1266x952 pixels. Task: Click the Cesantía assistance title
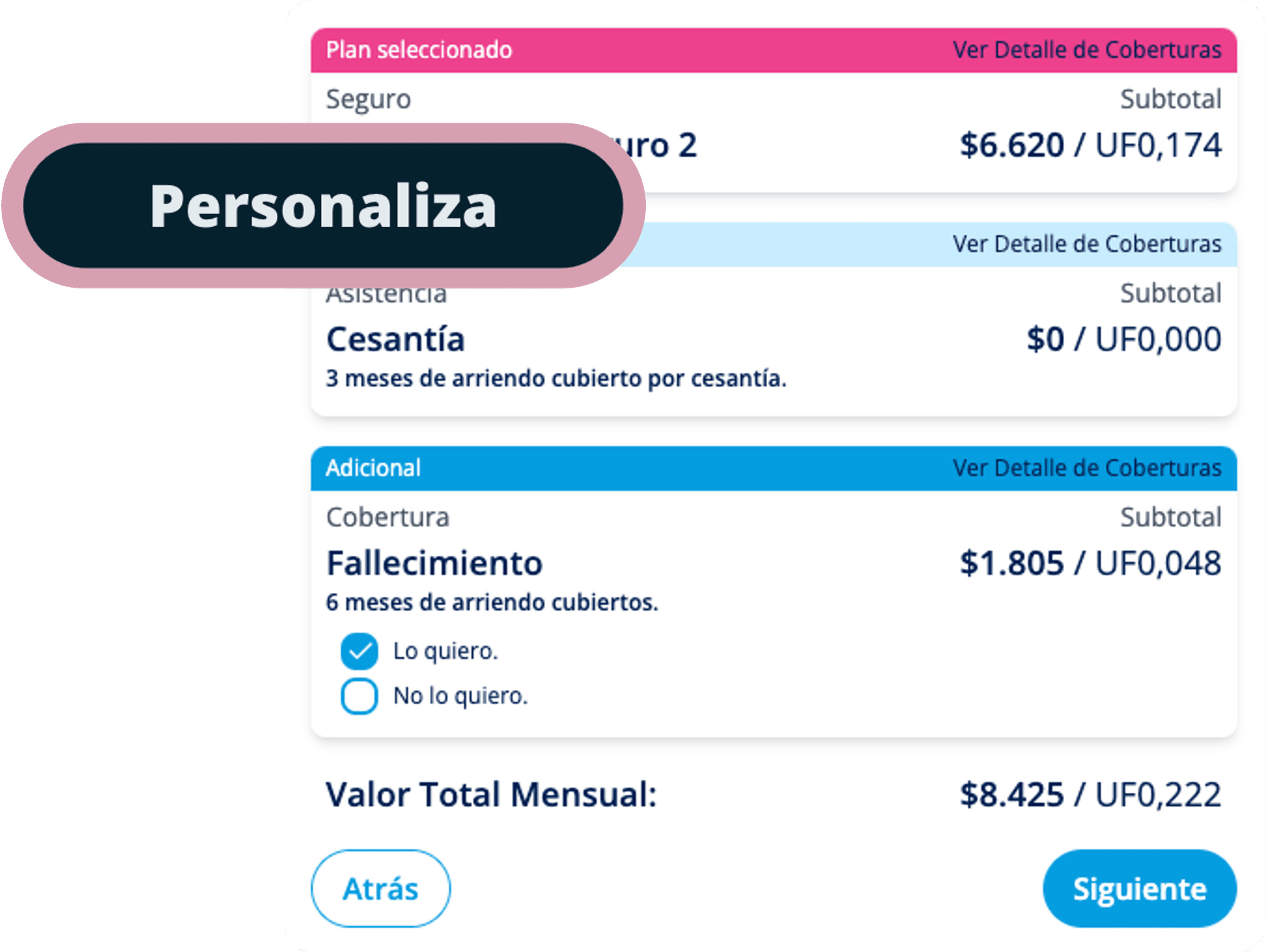396,339
